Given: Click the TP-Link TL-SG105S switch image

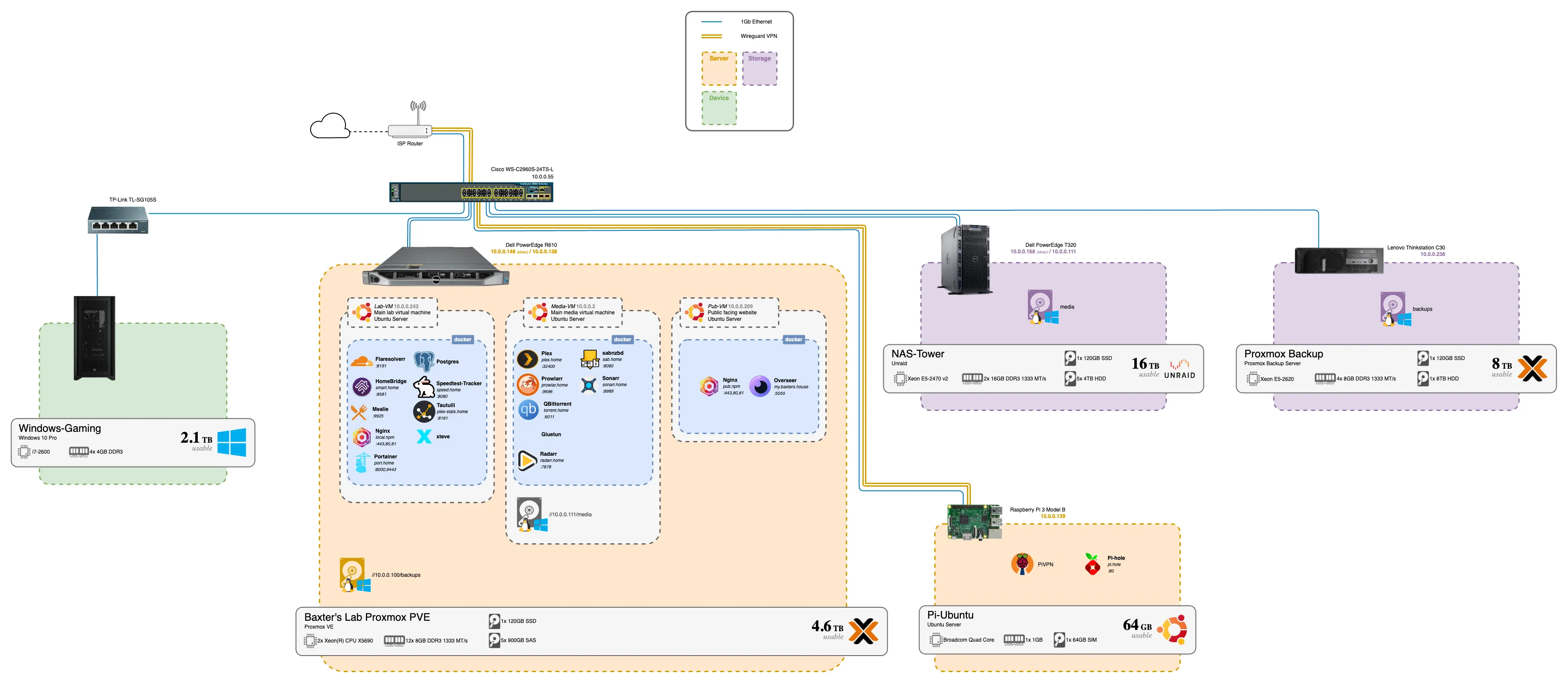Looking at the screenshot, I should 118,220.
